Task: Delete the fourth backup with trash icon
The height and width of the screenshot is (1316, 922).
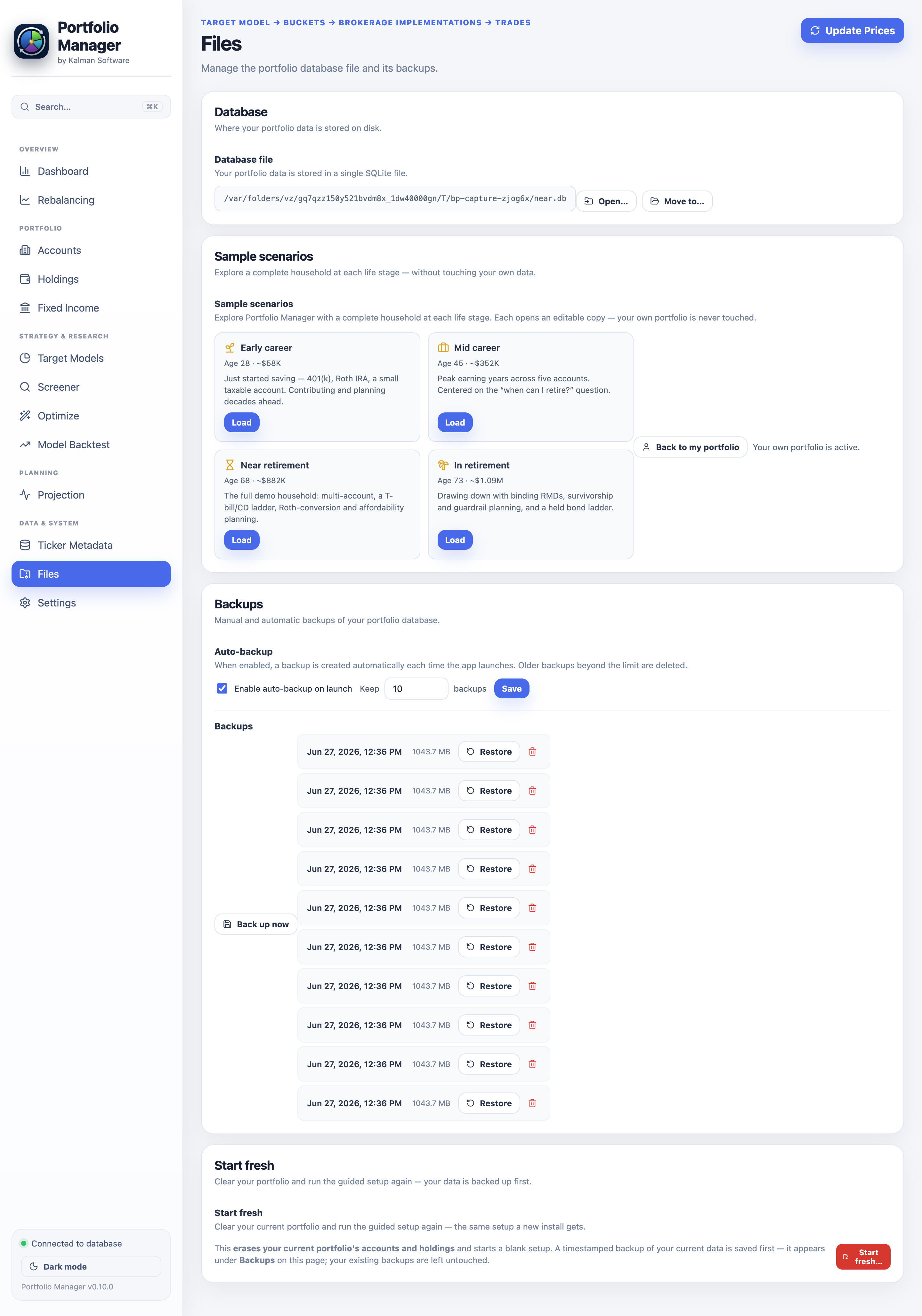Action: click(x=532, y=869)
